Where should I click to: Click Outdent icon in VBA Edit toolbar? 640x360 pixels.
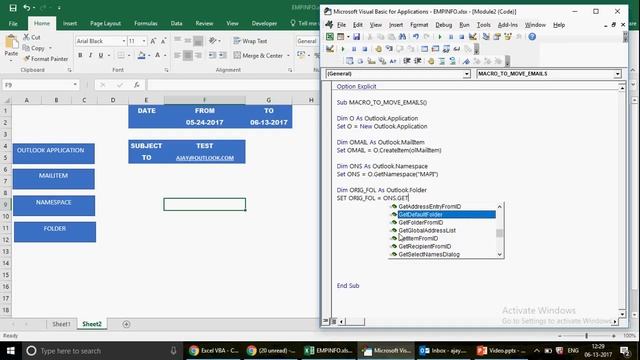[418, 61]
